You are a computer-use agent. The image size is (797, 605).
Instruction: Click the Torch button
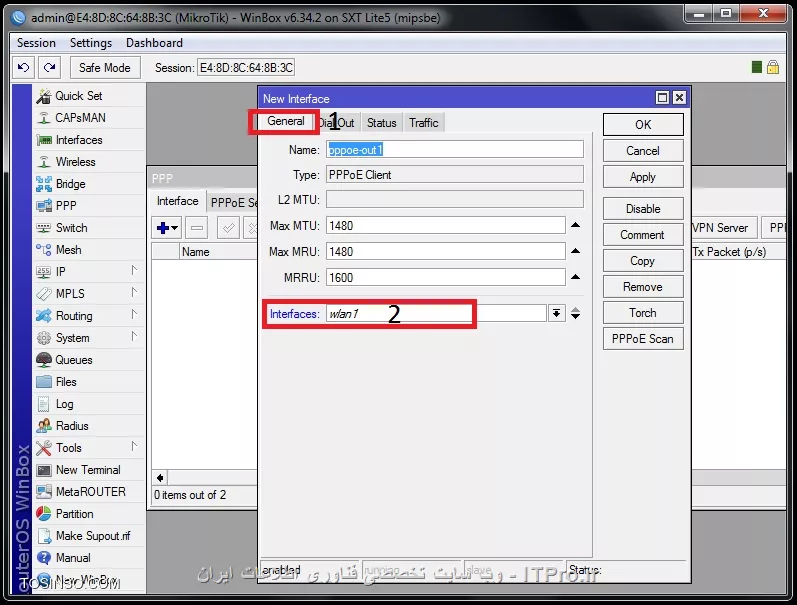coord(643,313)
